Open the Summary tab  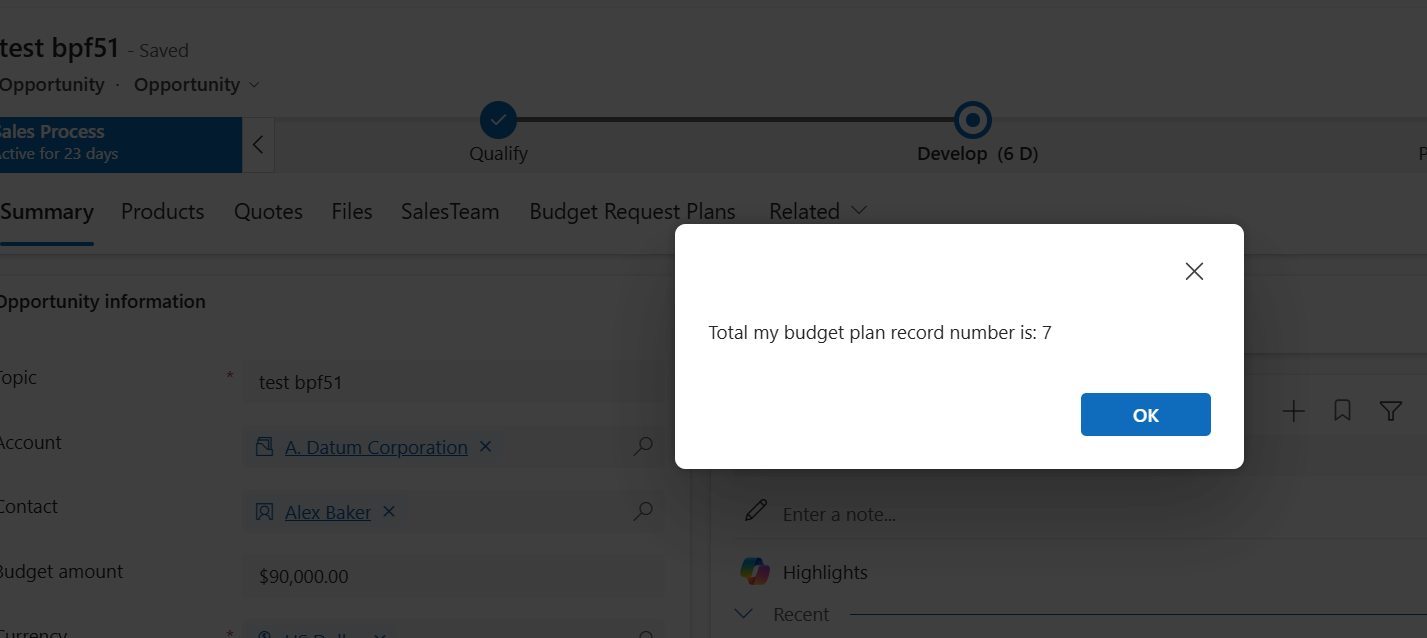47,212
